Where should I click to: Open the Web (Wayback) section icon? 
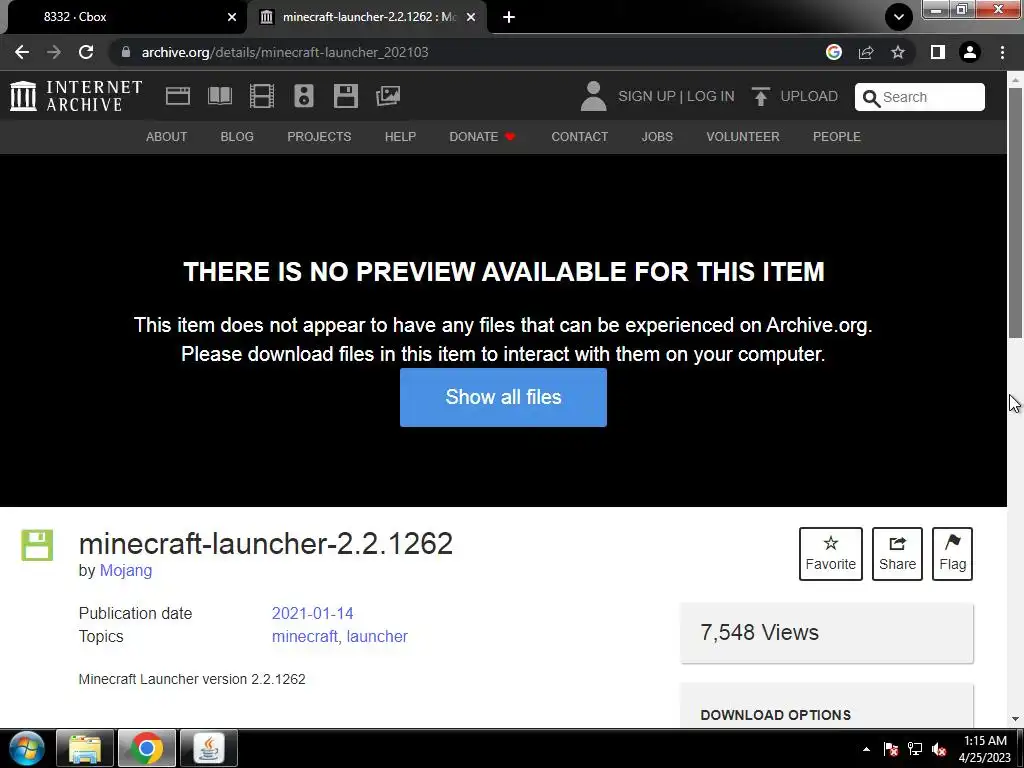pyautogui.click(x=178, y=96)
